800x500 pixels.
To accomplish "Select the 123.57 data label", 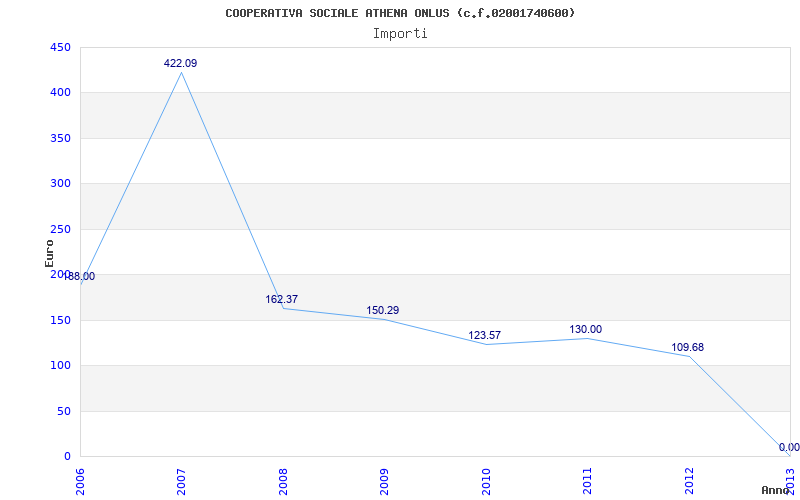I will tap(485, 335).
